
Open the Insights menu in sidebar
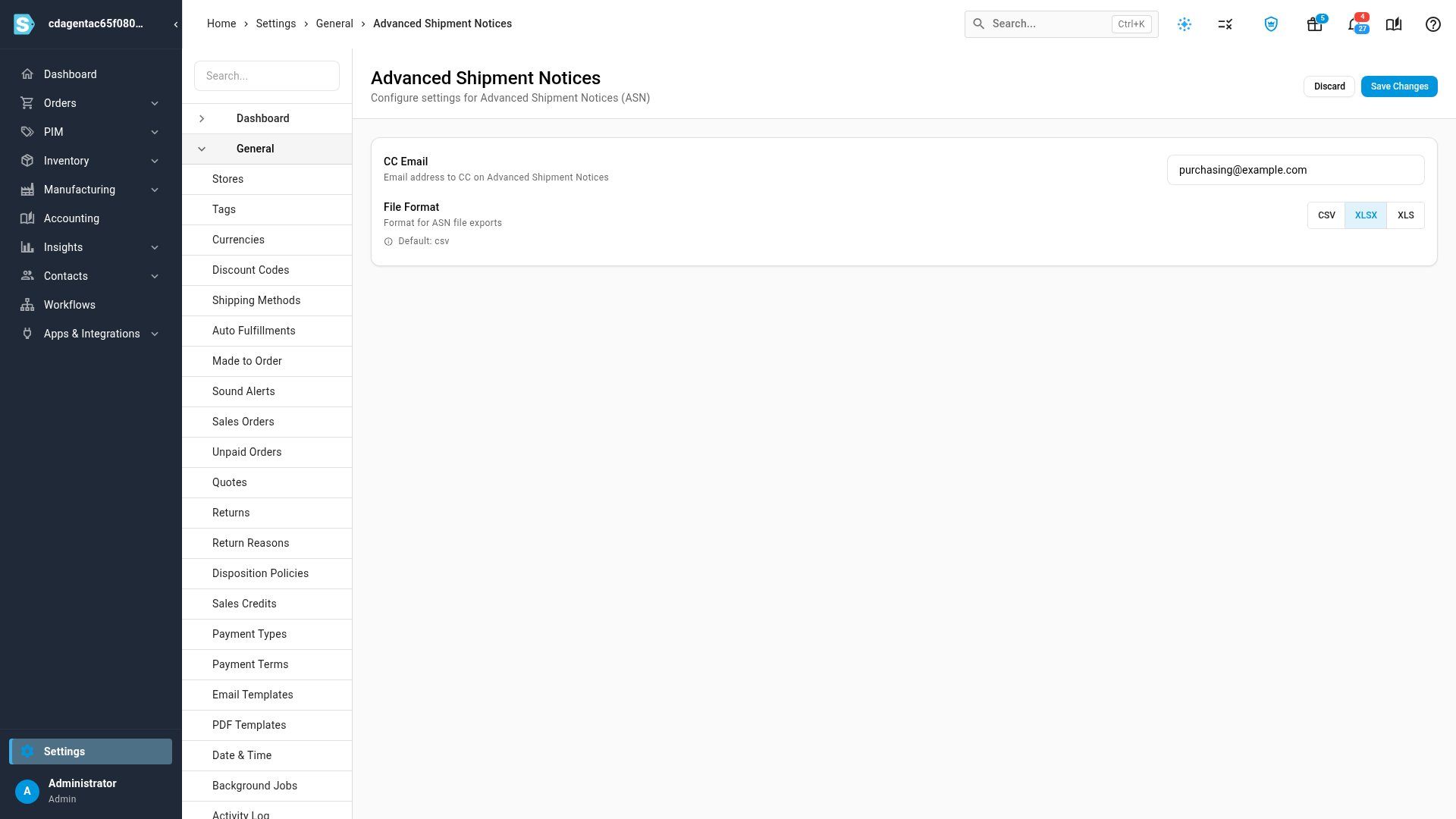[x=91, y=247]
